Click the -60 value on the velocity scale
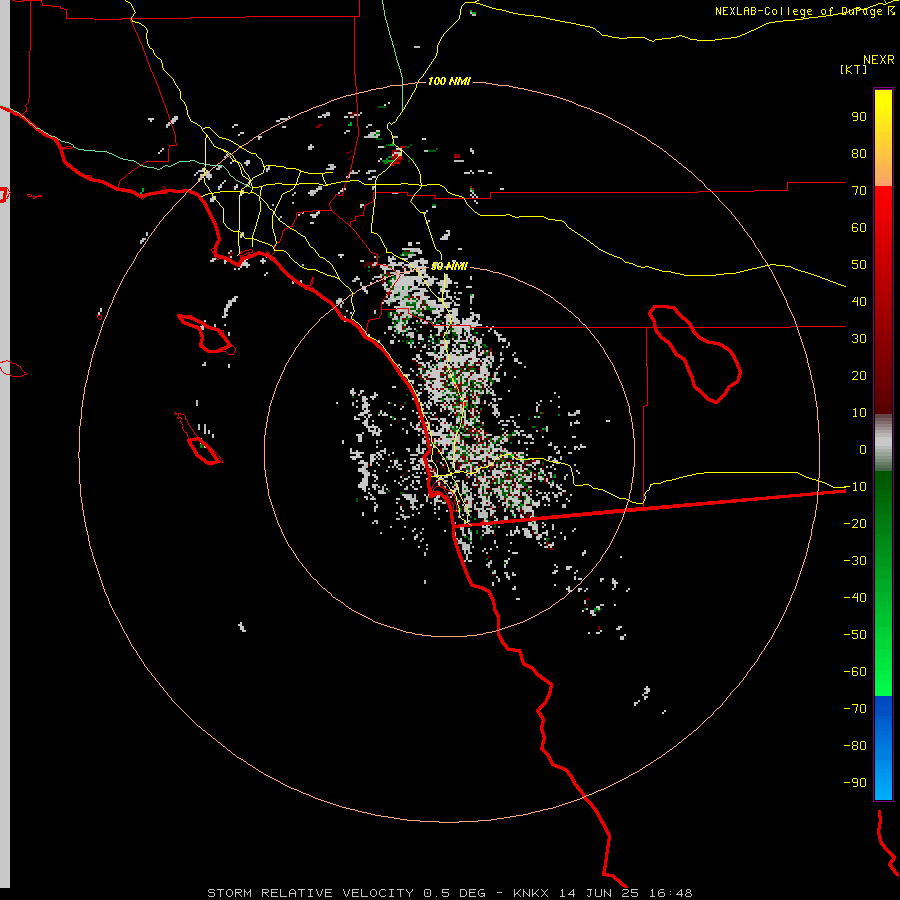 [x=855, y=672]
